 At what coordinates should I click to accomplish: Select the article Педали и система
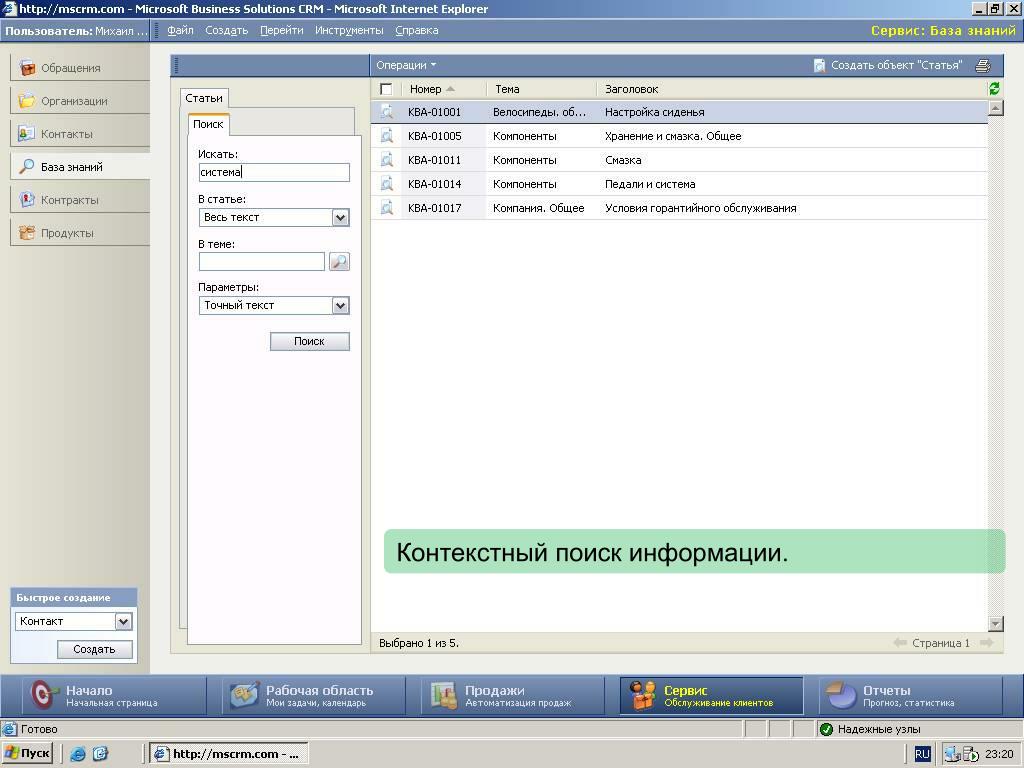click(679, 184)
